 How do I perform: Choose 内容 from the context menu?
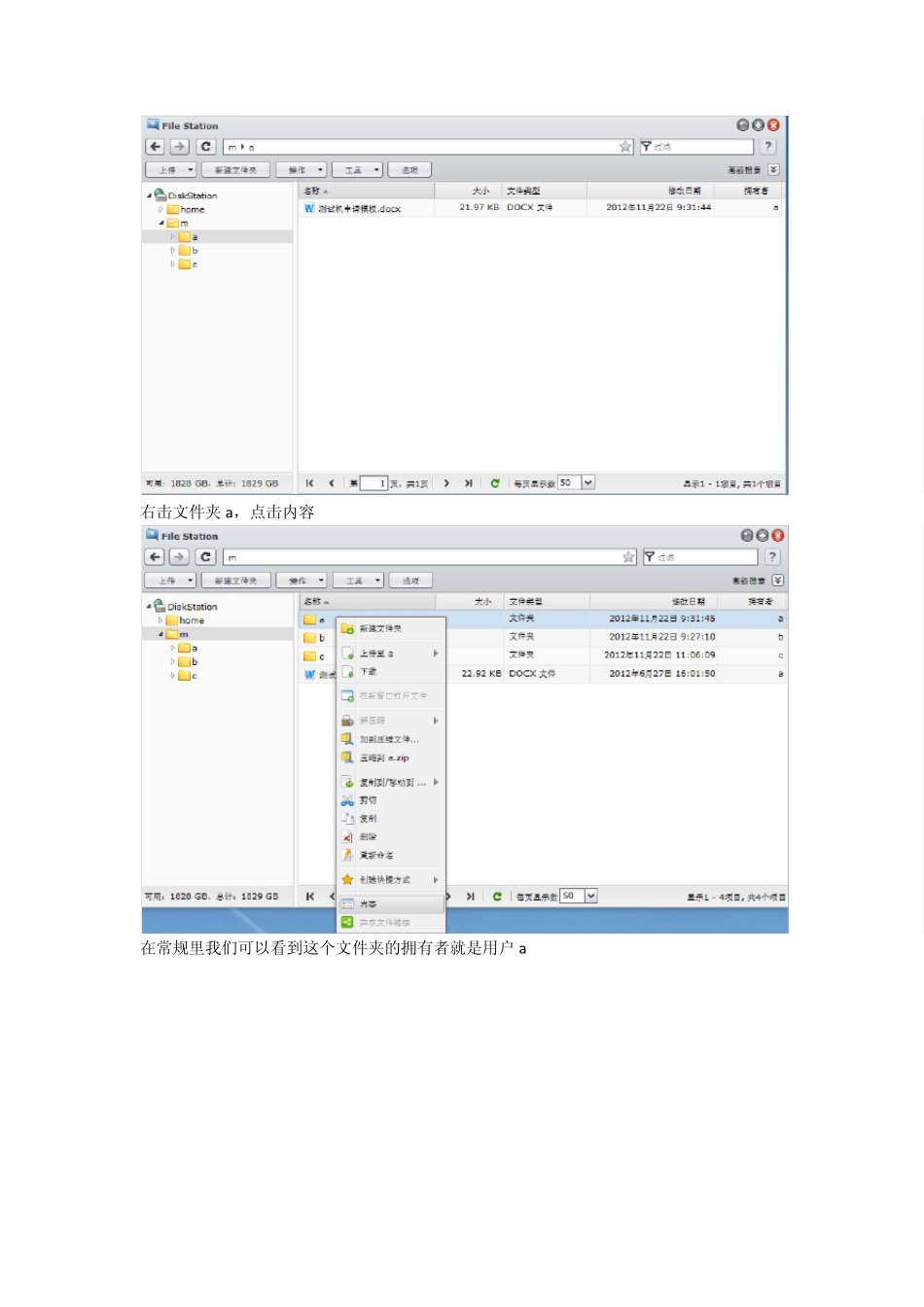391,904
